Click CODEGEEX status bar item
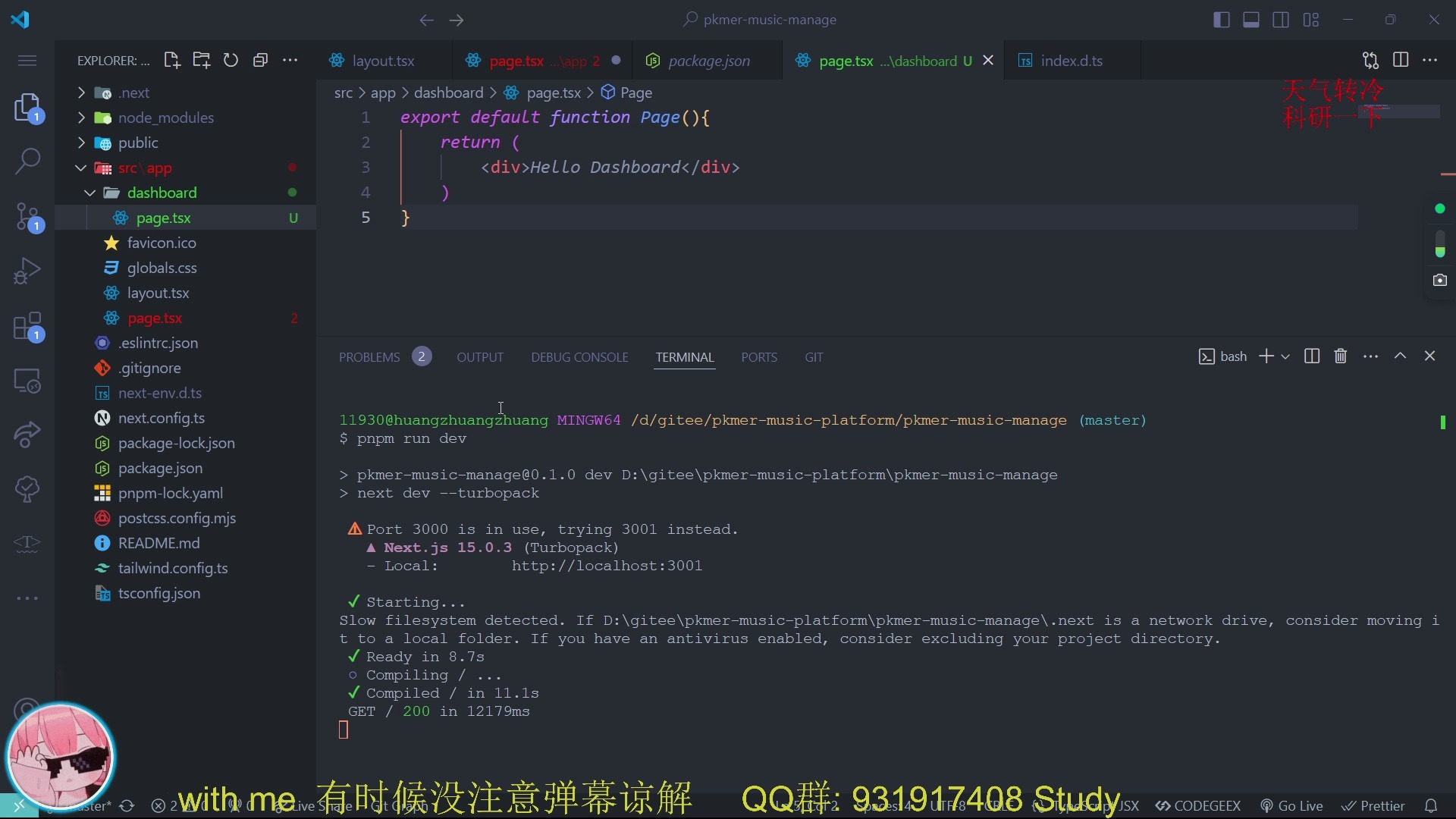 [1198, 806]
